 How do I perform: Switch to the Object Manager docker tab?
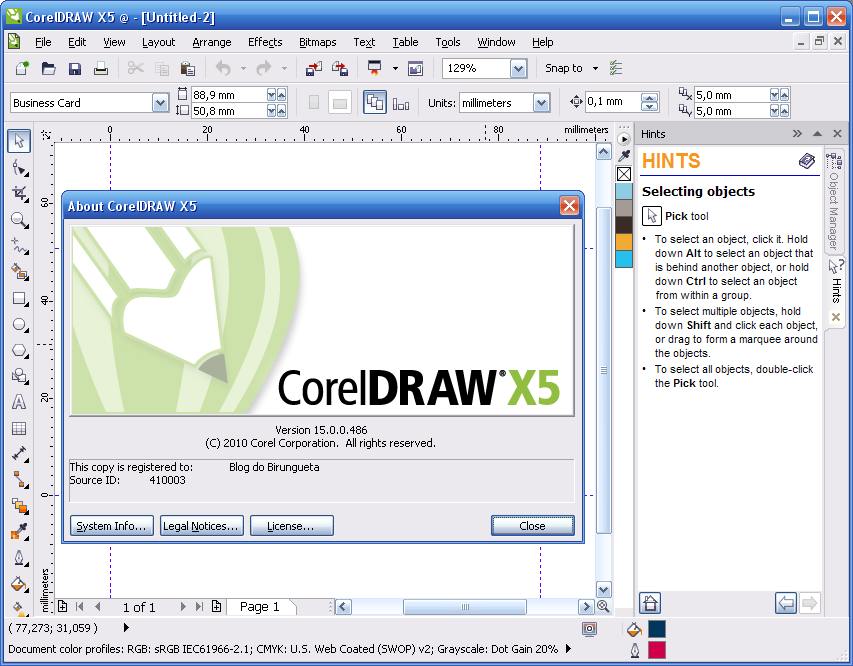834,202
